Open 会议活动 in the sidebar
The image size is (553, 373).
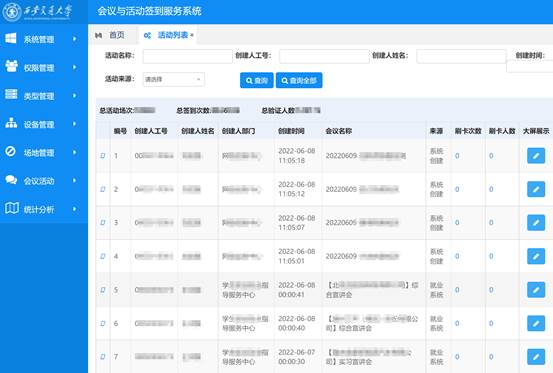pyautogui.click(x=39, y=181)
